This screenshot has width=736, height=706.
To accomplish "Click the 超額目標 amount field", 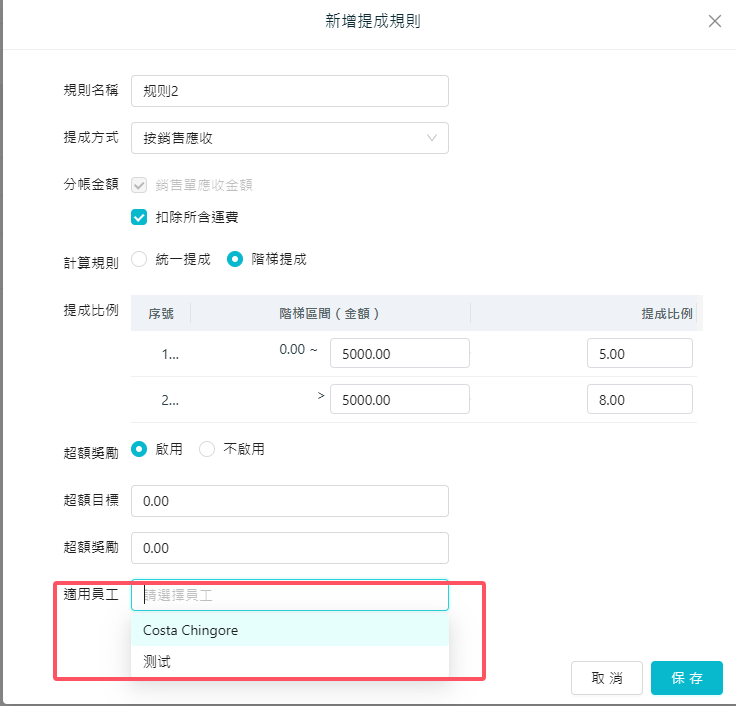I will [x=289, y=501].
